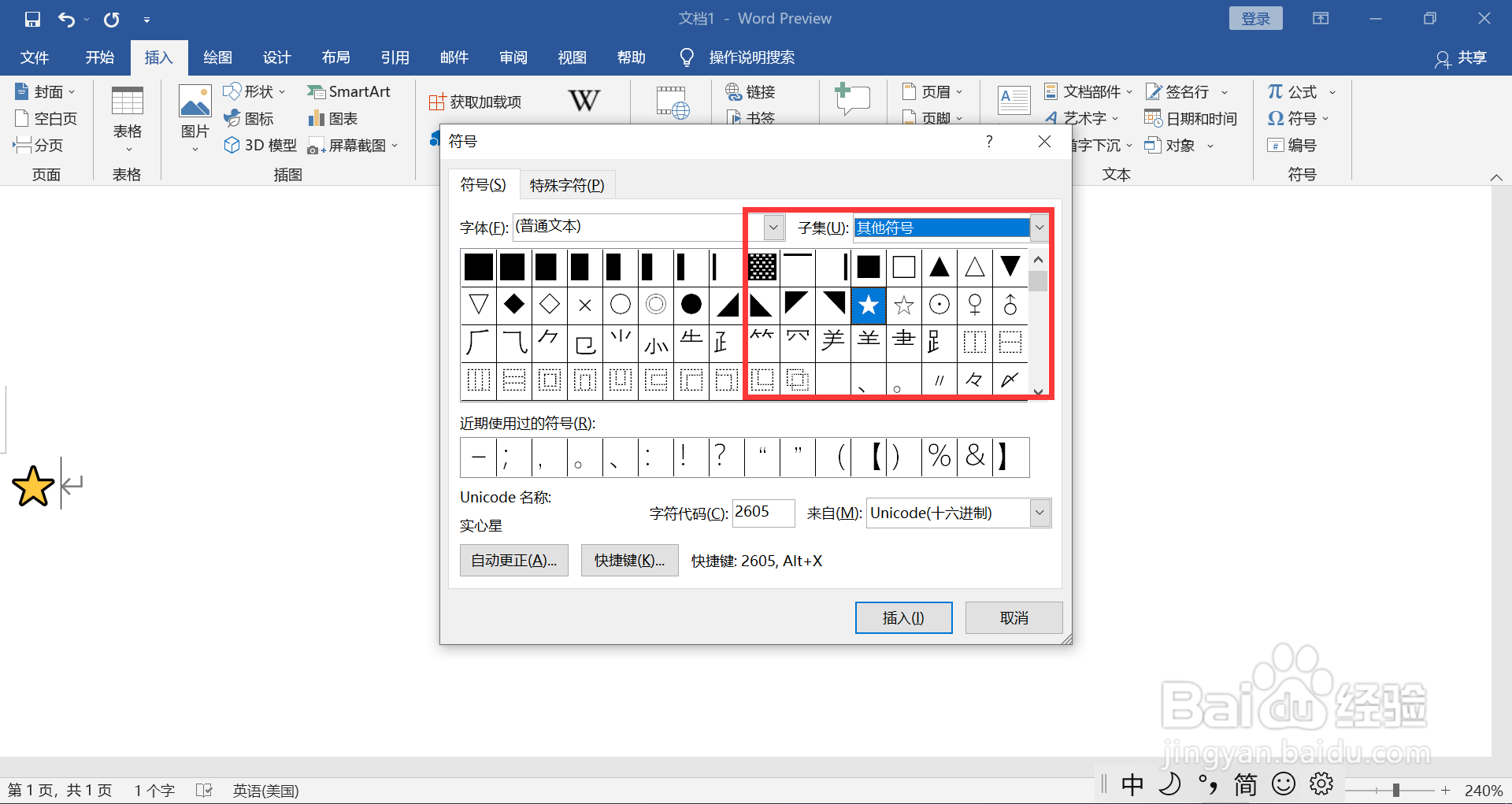
Task: Adjust the zoom slider in status bar
Action: coord(1395,790)
